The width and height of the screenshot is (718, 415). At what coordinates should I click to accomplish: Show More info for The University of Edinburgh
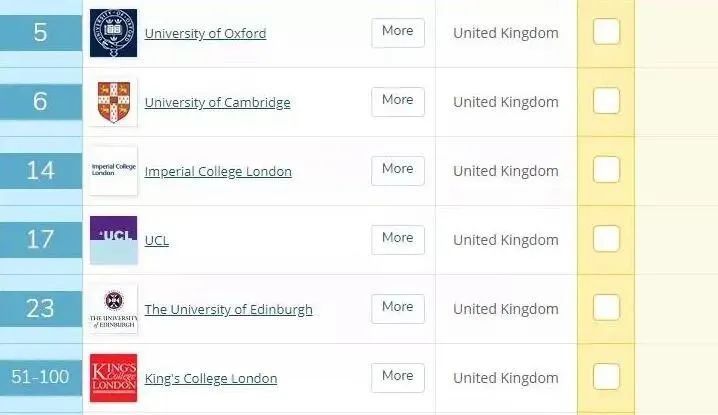click(398, 309)
